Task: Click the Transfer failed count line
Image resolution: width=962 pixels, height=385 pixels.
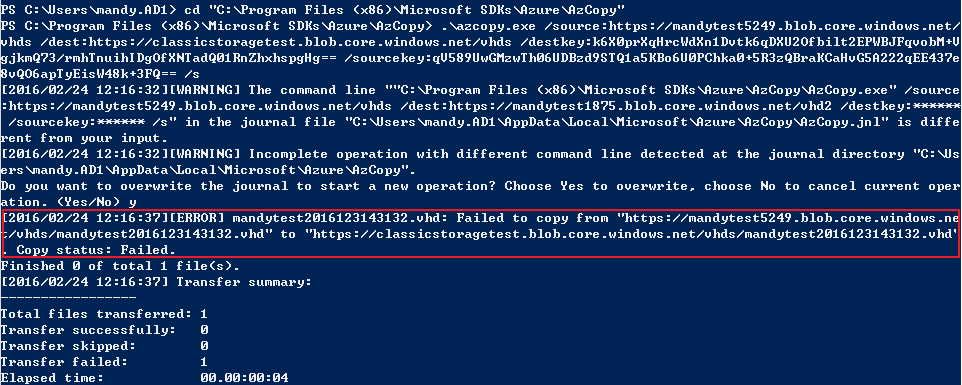Action: (104, 362)
